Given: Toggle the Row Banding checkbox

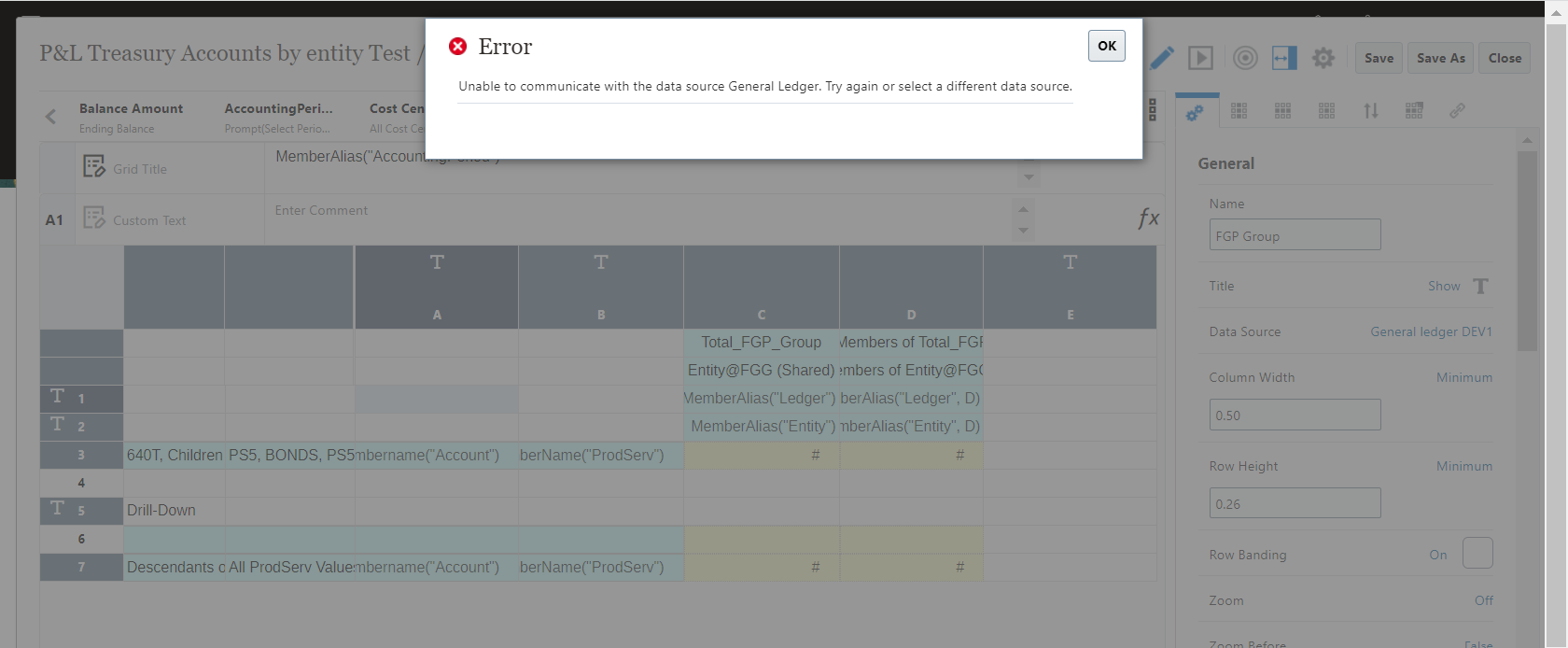Looking at the screenshot, I should 1477,554.
